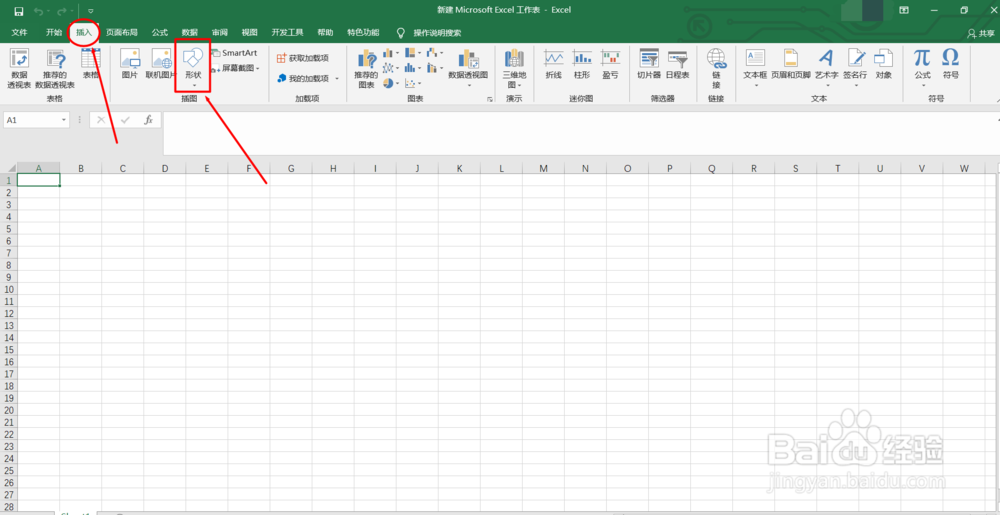Screen dimensions: 1000x515
Task: Click Get Add-ins (获取加载项)
Action: point(302,58)
